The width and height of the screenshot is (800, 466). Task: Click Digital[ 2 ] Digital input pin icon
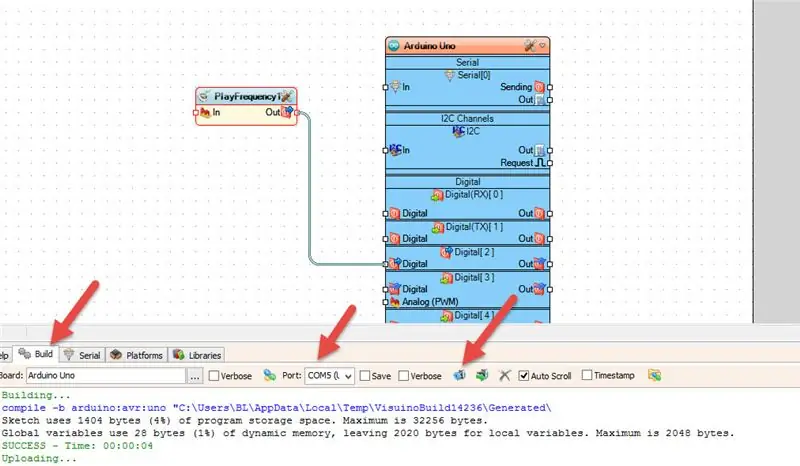click(395, 263)
